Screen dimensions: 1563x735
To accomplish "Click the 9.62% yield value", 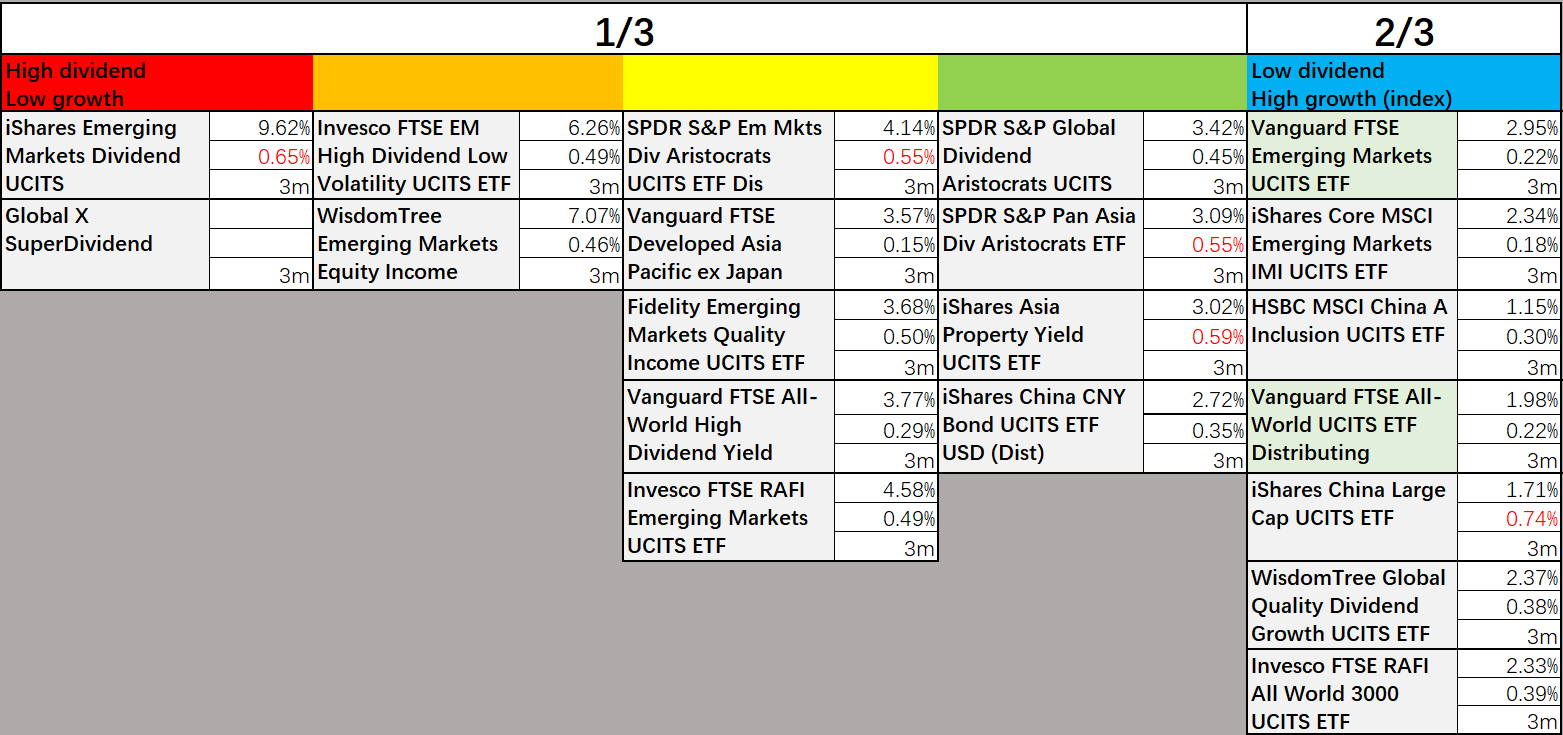I will tap(261, 127).
